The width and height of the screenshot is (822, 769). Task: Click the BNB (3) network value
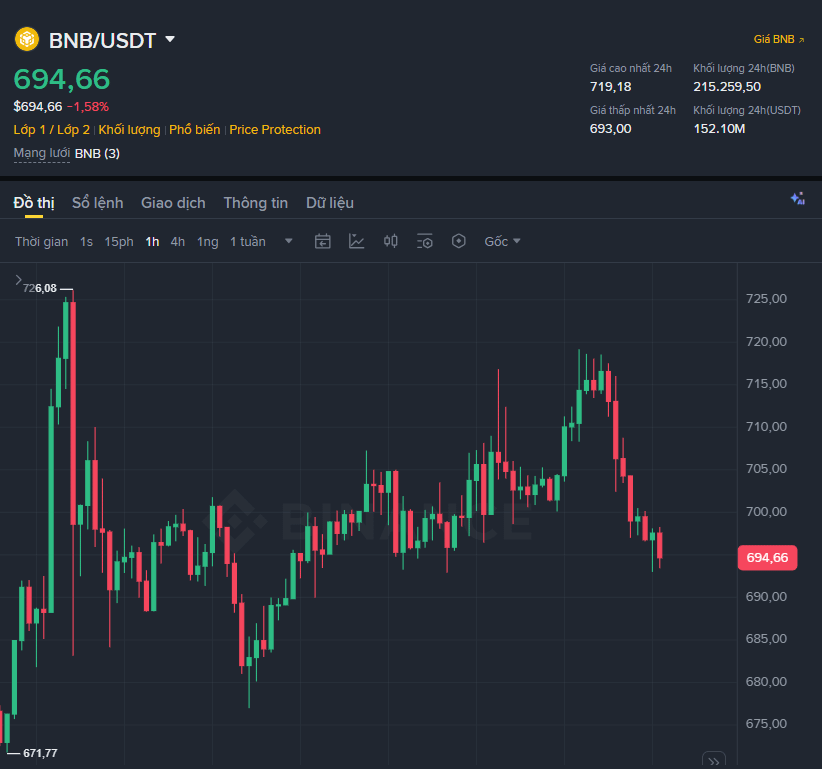(x=98, y=154)
